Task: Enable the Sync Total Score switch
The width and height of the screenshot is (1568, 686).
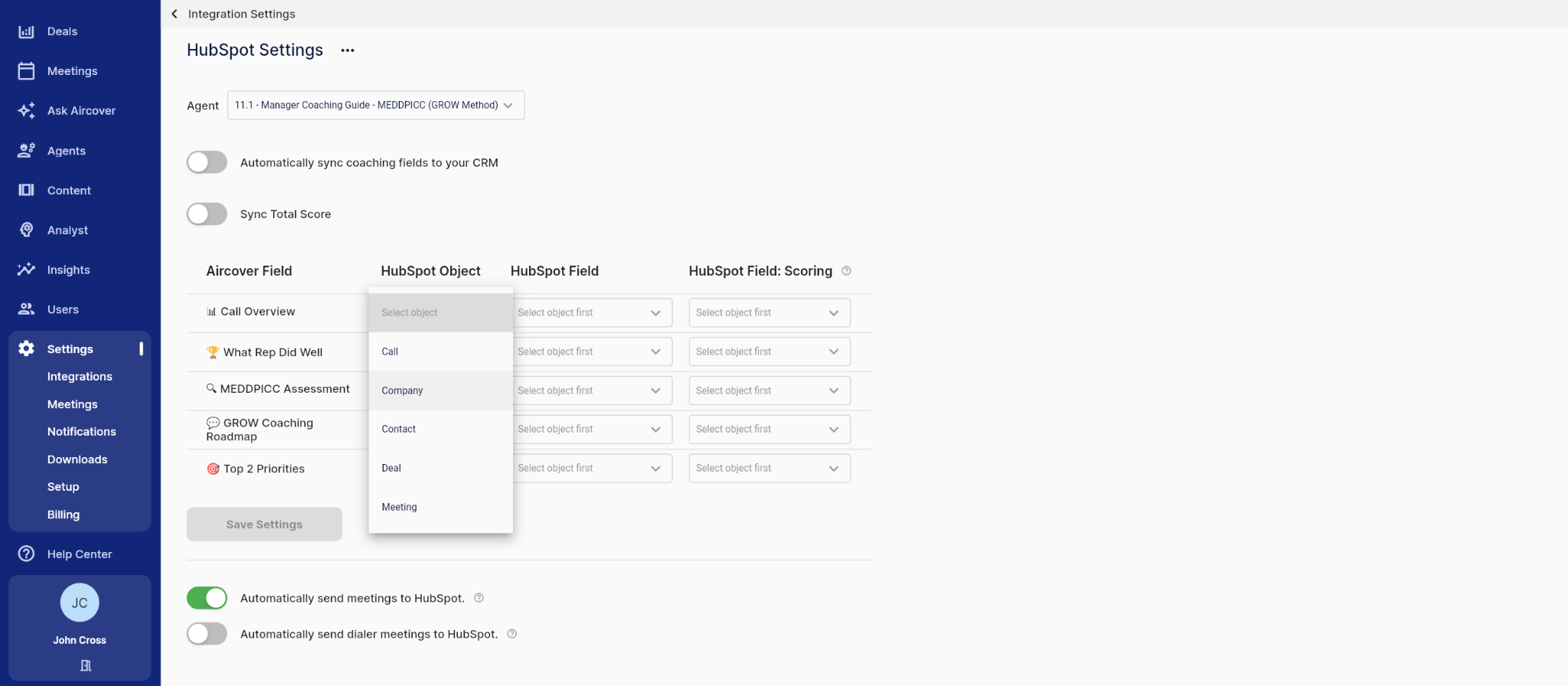Action: coord(207,214)
